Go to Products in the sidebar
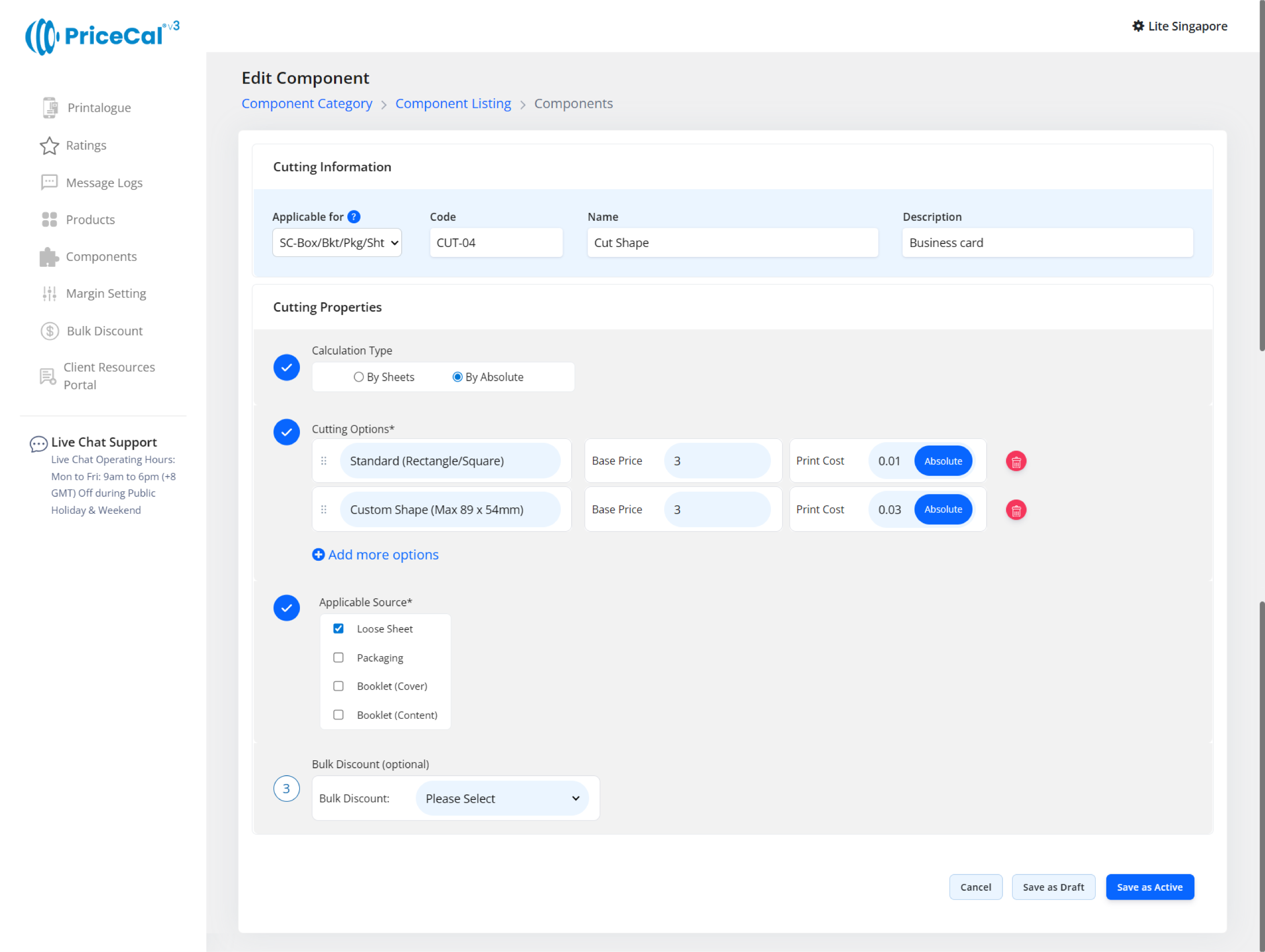This screenshot has height=952, width=1265. [x=90, y=220]
